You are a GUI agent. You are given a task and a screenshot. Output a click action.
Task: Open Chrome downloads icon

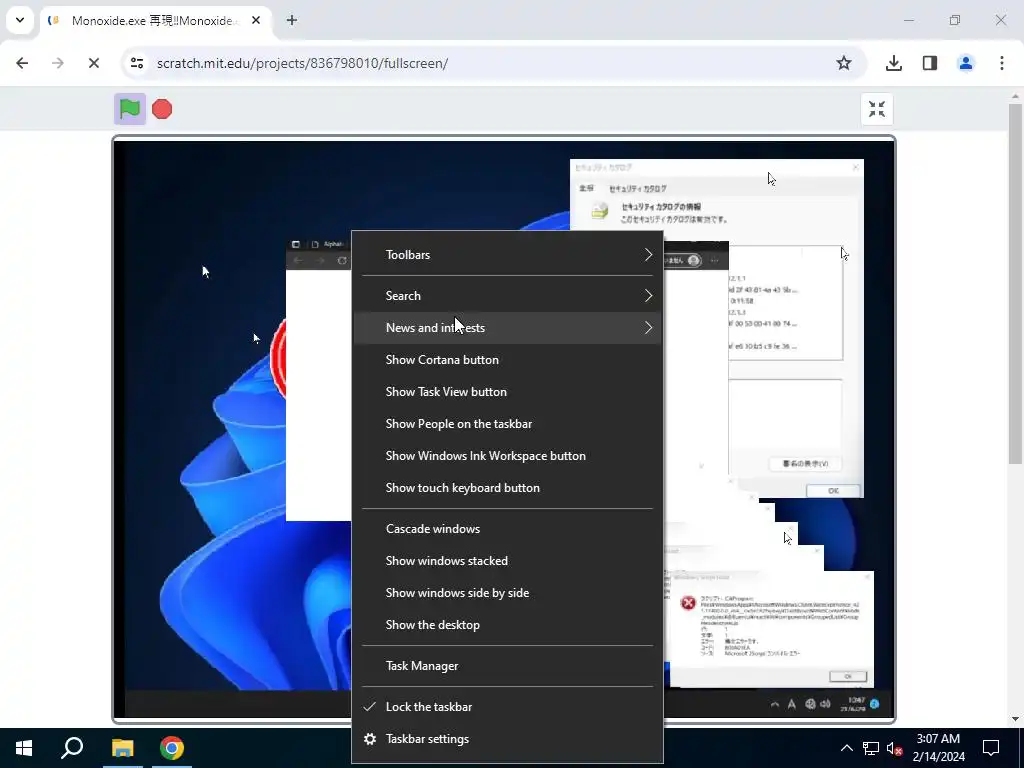pos(893,63)
